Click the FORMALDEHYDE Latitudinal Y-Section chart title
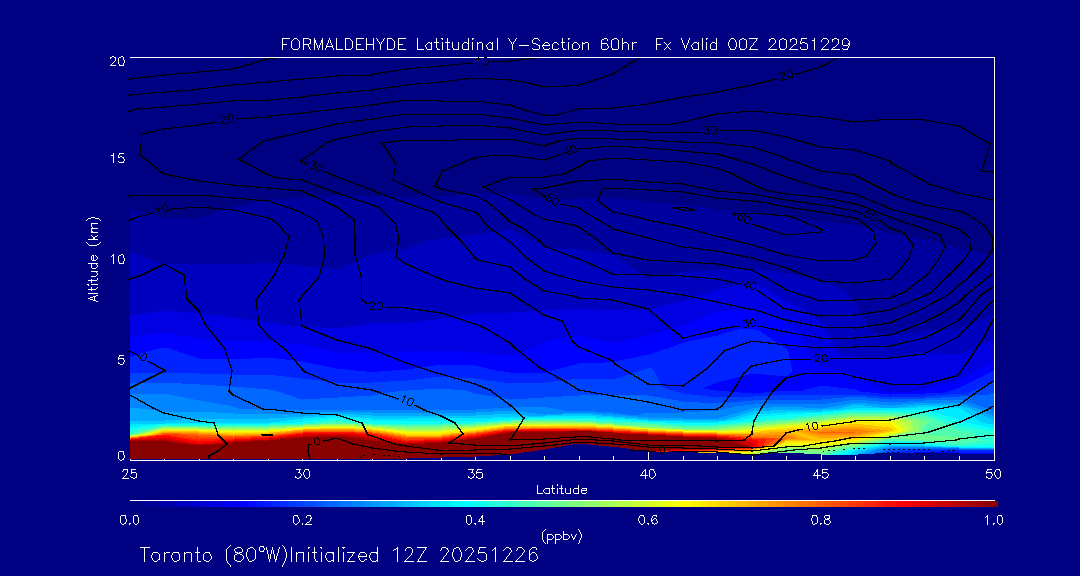 (x=565, y=45)
